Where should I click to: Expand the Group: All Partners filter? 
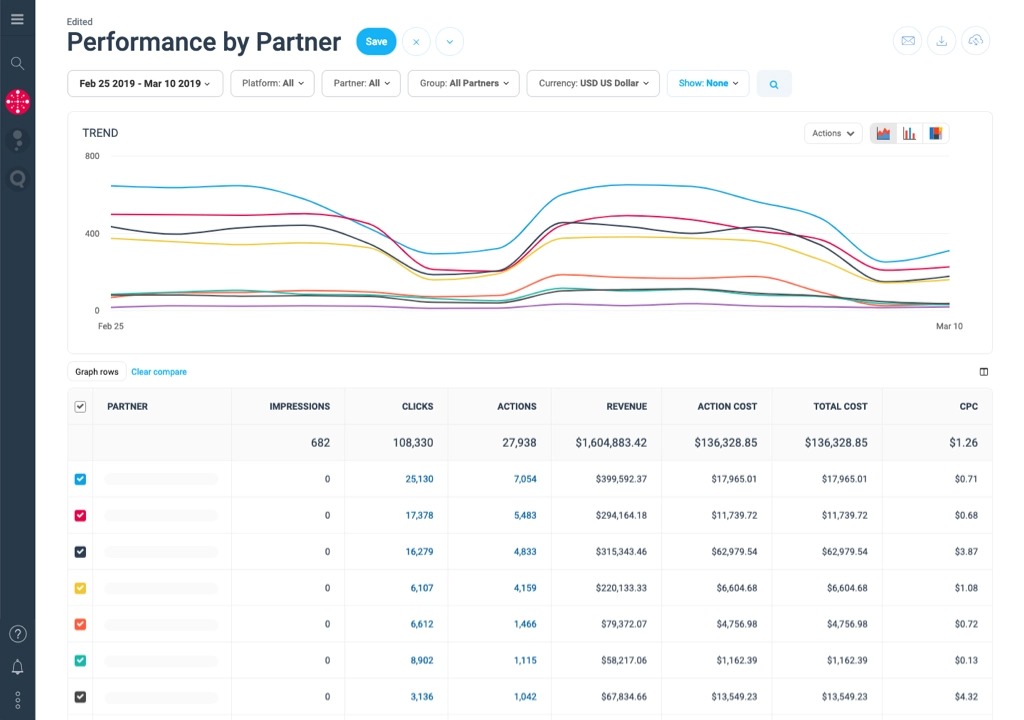(464, 84)
